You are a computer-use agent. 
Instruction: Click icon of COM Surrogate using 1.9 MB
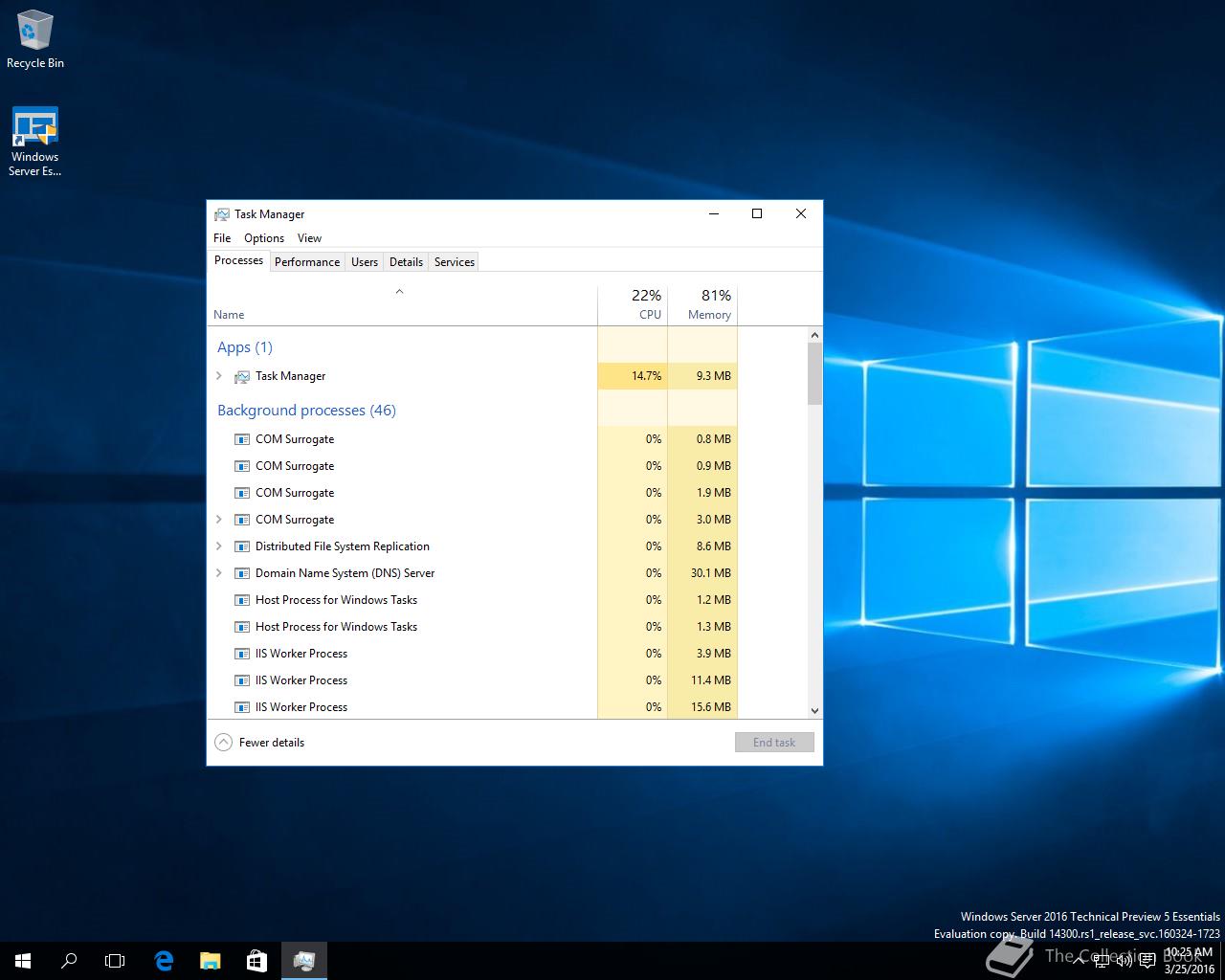click(242, 493)
